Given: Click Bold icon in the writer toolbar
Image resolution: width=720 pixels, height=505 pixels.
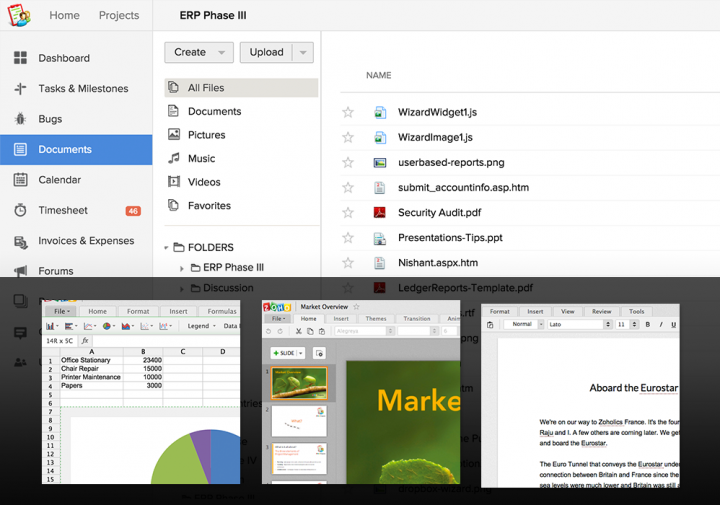Looking at the screenshot, I should 647,324.
